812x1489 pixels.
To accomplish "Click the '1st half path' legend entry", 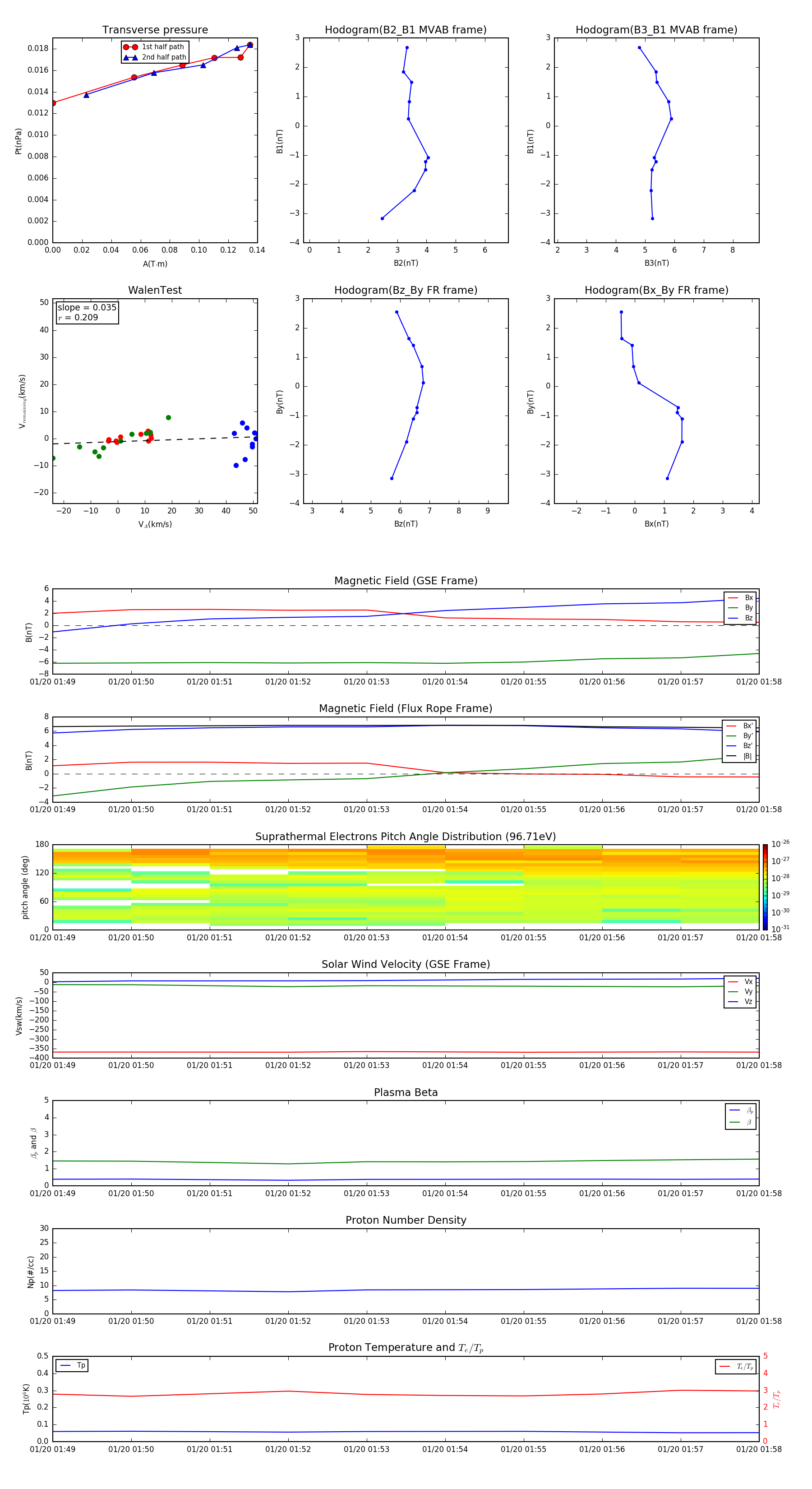I will point(154,47).
